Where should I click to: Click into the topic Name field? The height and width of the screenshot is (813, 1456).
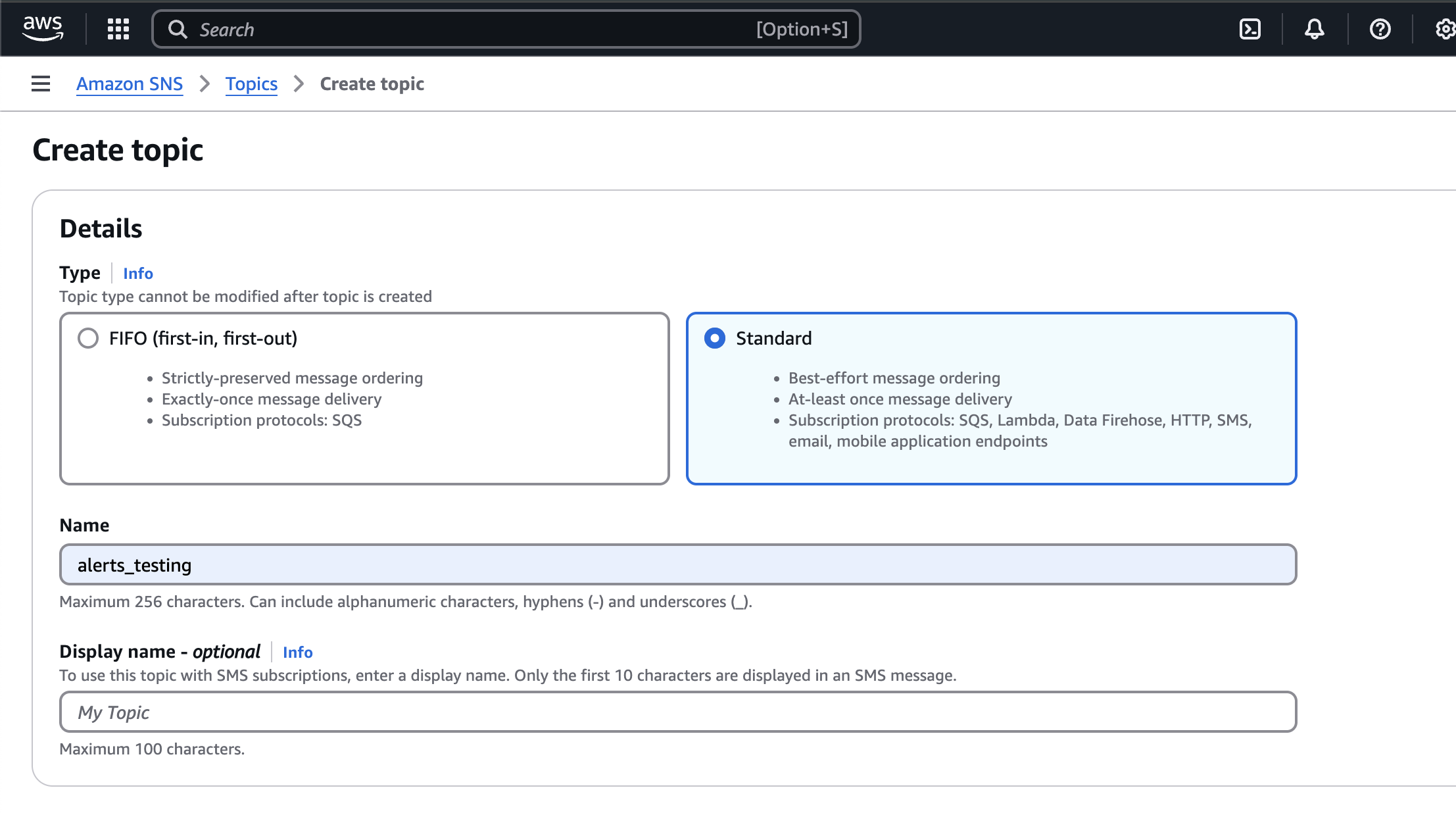pyautogui.click(x=677, y=564)
